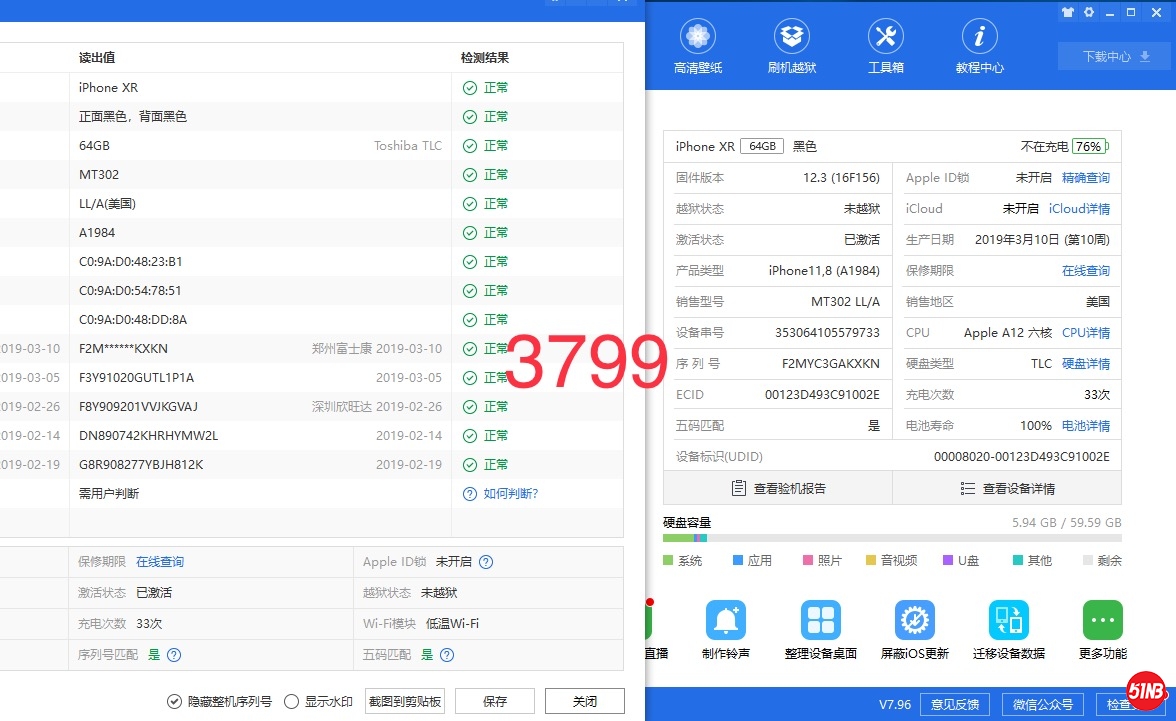This screenshot has height=721, width=1176.
Task: Click the 截图到剪贴板 button
Action: (405, 702)
